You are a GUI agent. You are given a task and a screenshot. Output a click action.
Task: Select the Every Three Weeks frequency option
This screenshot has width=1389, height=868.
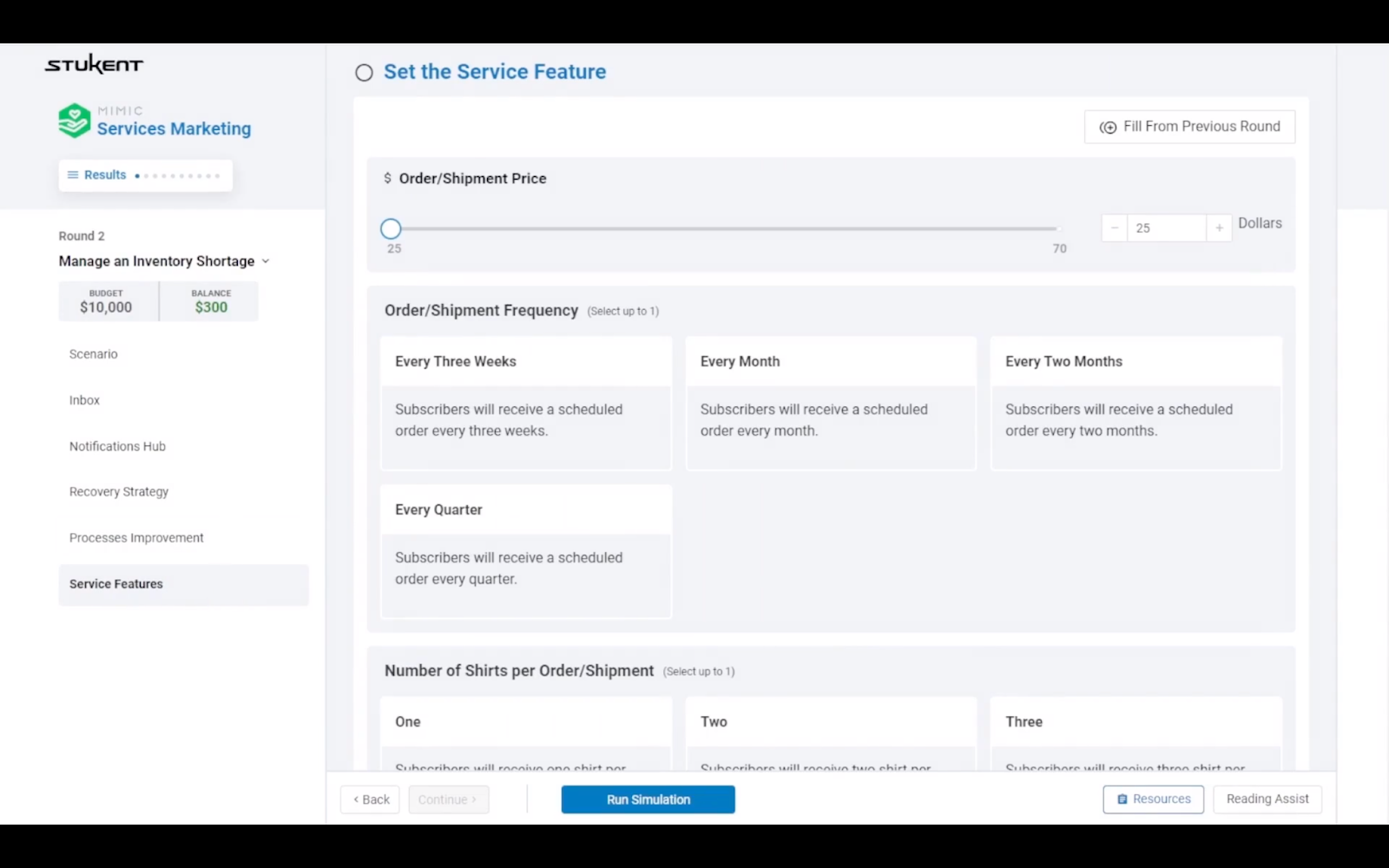(525, 403)
